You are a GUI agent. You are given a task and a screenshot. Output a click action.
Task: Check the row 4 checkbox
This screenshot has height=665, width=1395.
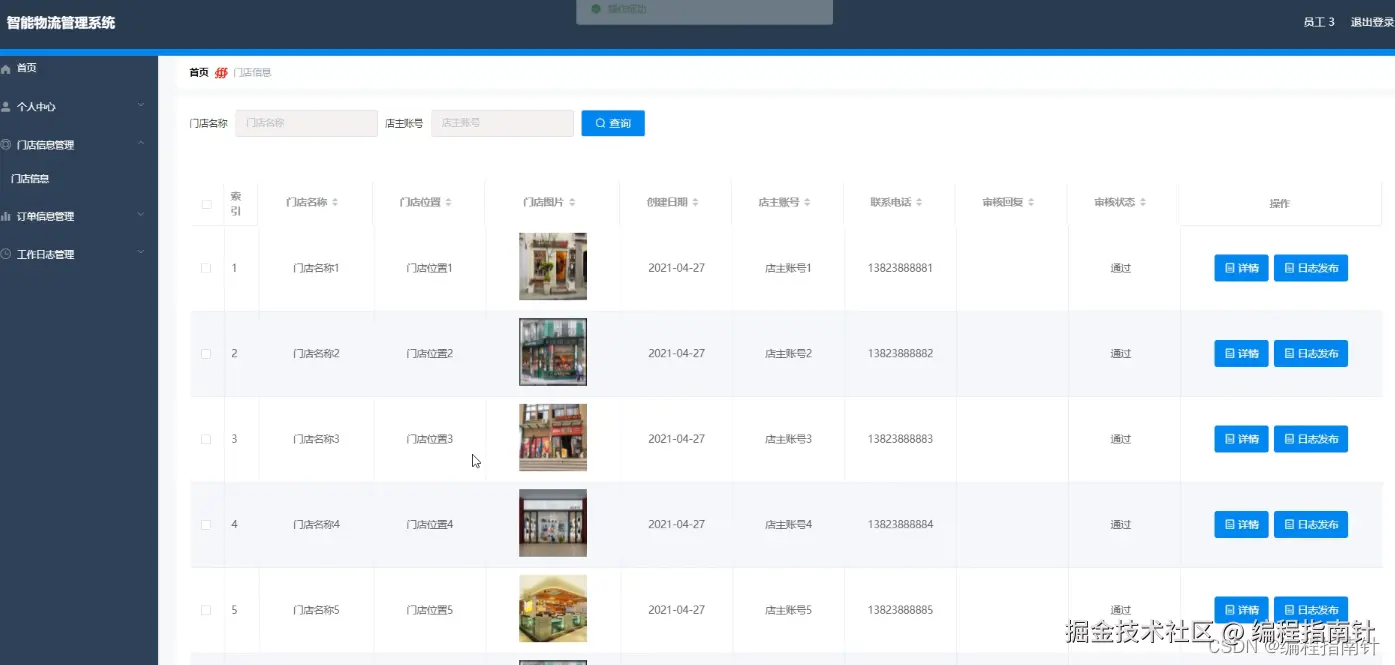click(206, 525)
